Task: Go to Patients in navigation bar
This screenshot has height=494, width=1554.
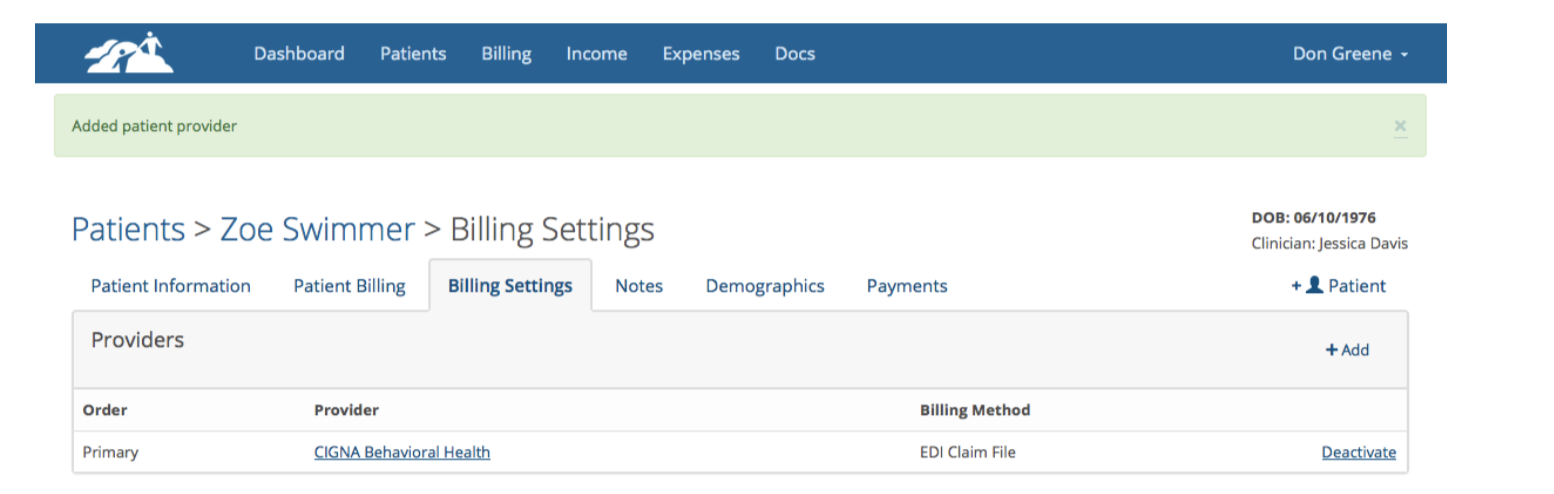Action: pyautogui.click(x=413, y=54)
